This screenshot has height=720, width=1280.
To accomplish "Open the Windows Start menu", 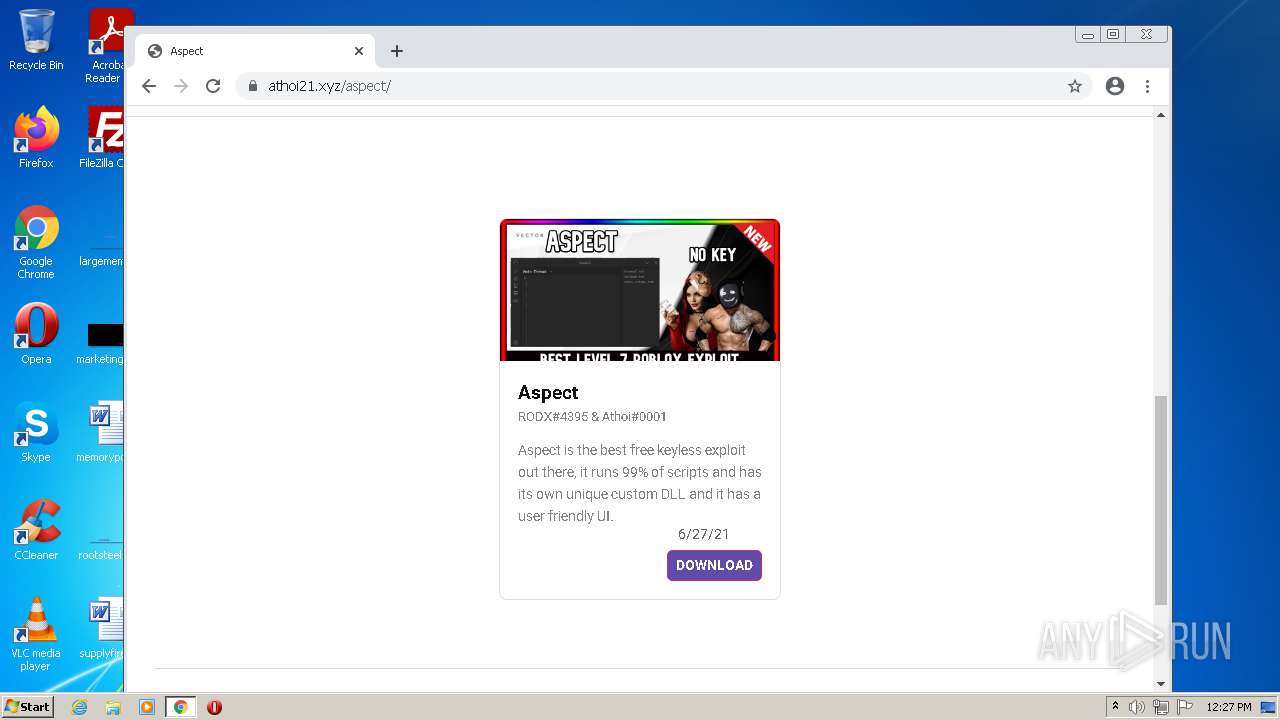I will (x=27, y=707).
